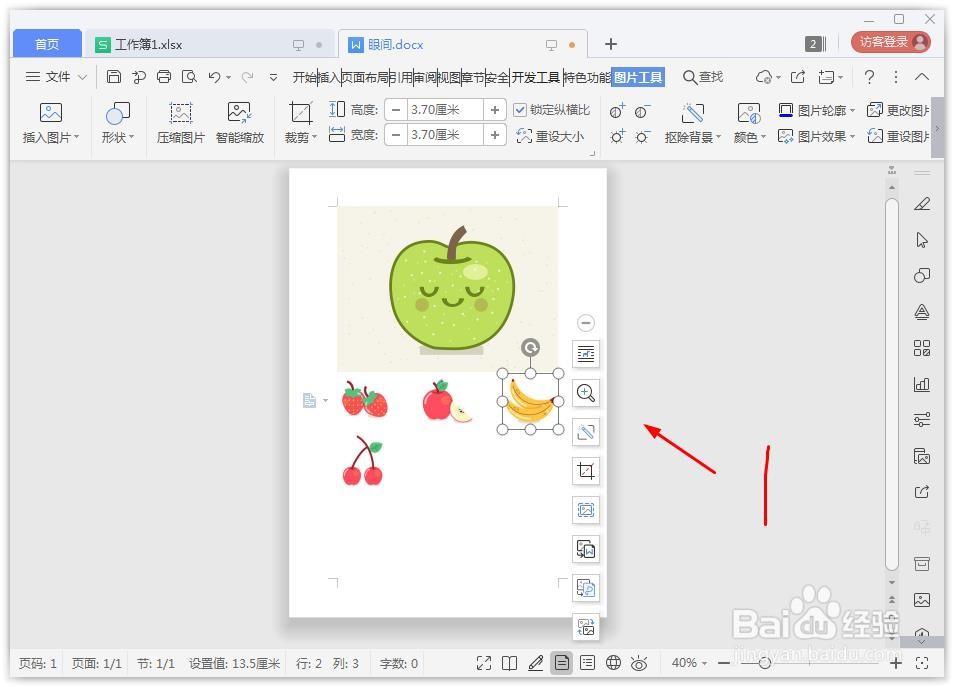Viewport: 954px width, 687px height.
Task: Open the 图片工具 ribbon tab
Action: (x=638, y=76)
